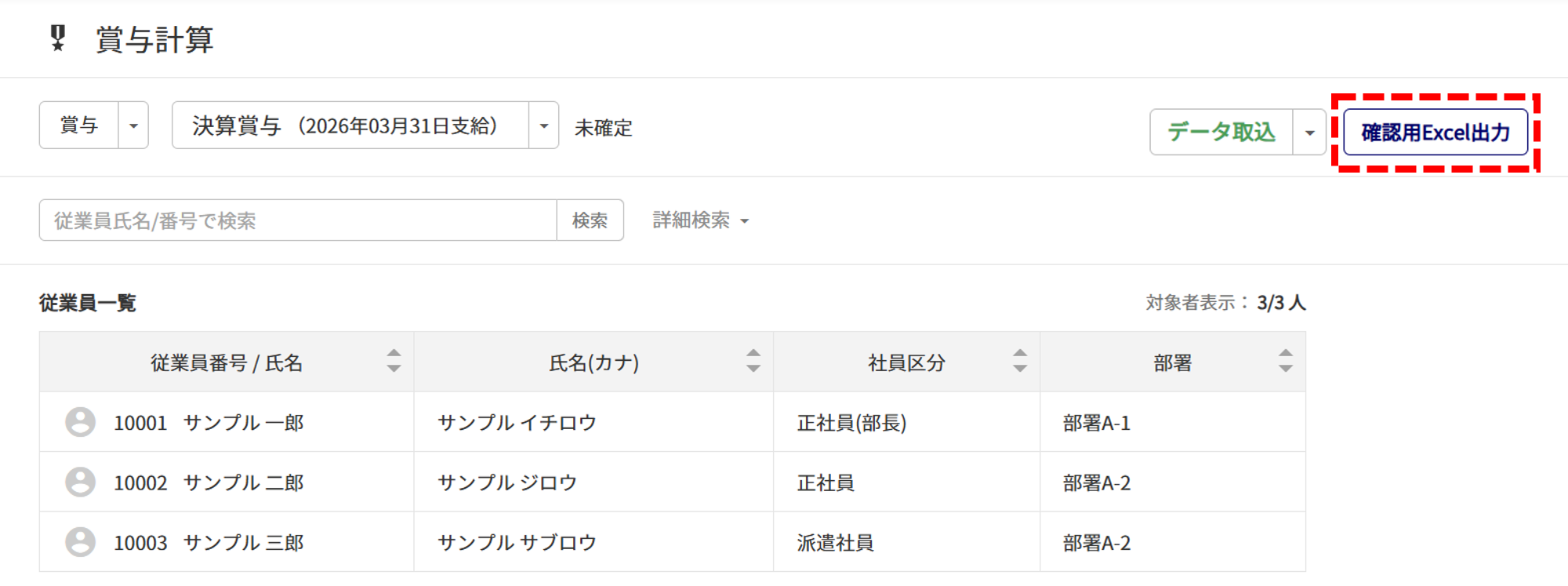Expand the 決算賞与 payment date dropdown
This screenshot has height=586, width=1568.
pos(543,126)
